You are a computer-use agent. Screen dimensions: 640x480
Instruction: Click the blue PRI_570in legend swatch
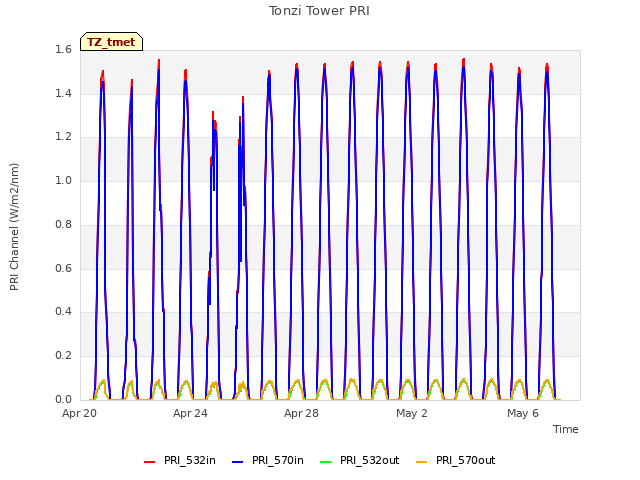[238, 462]
